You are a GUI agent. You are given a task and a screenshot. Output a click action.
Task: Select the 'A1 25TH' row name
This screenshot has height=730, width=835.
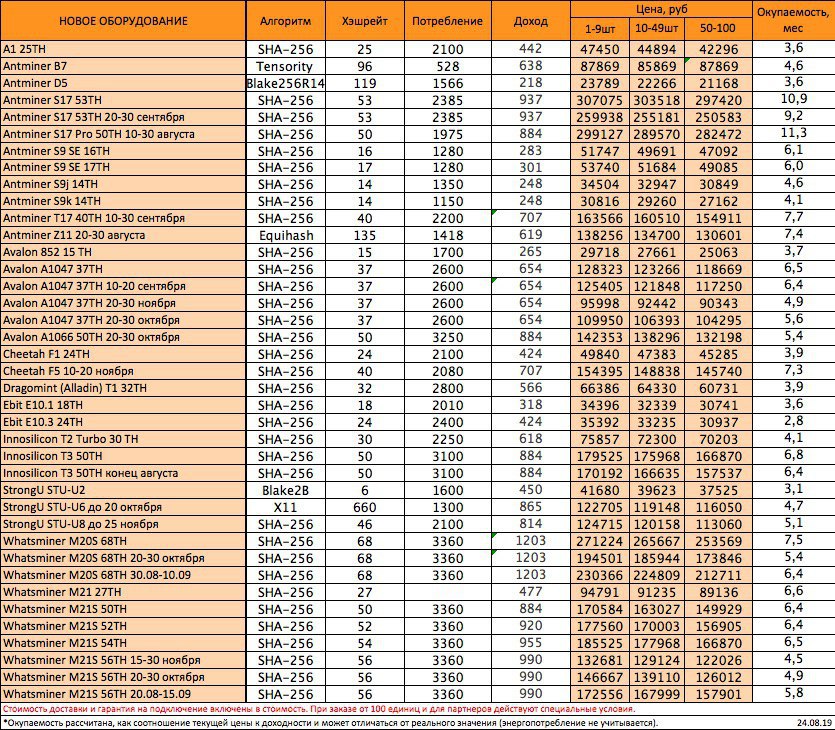pos(123,49)
